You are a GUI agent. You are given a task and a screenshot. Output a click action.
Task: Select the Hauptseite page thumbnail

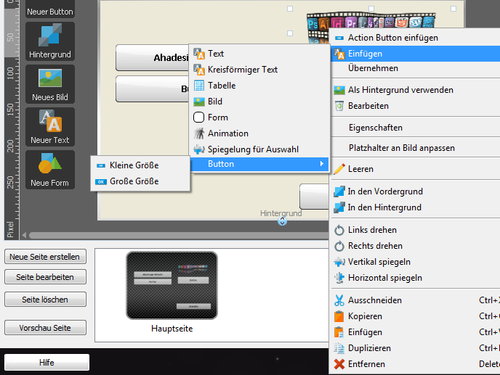pyautogui.click(x=172, y=285)
